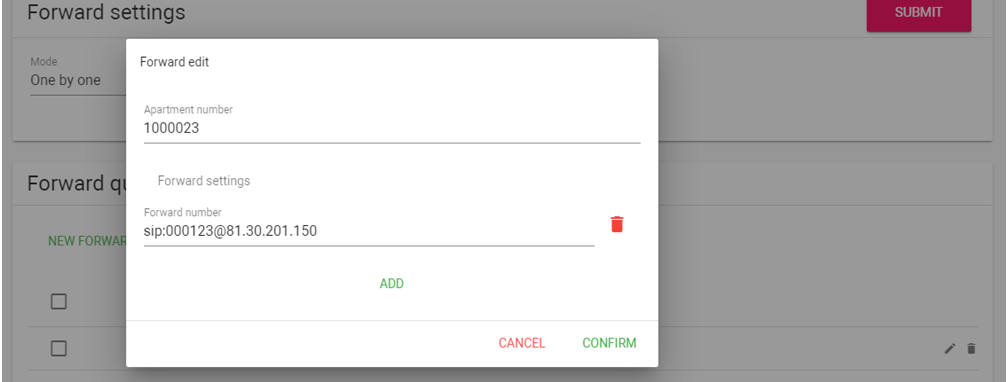The image size is (1008, 382).
Task: Click the Mode label above dropdown
Action: coord(44,62)
